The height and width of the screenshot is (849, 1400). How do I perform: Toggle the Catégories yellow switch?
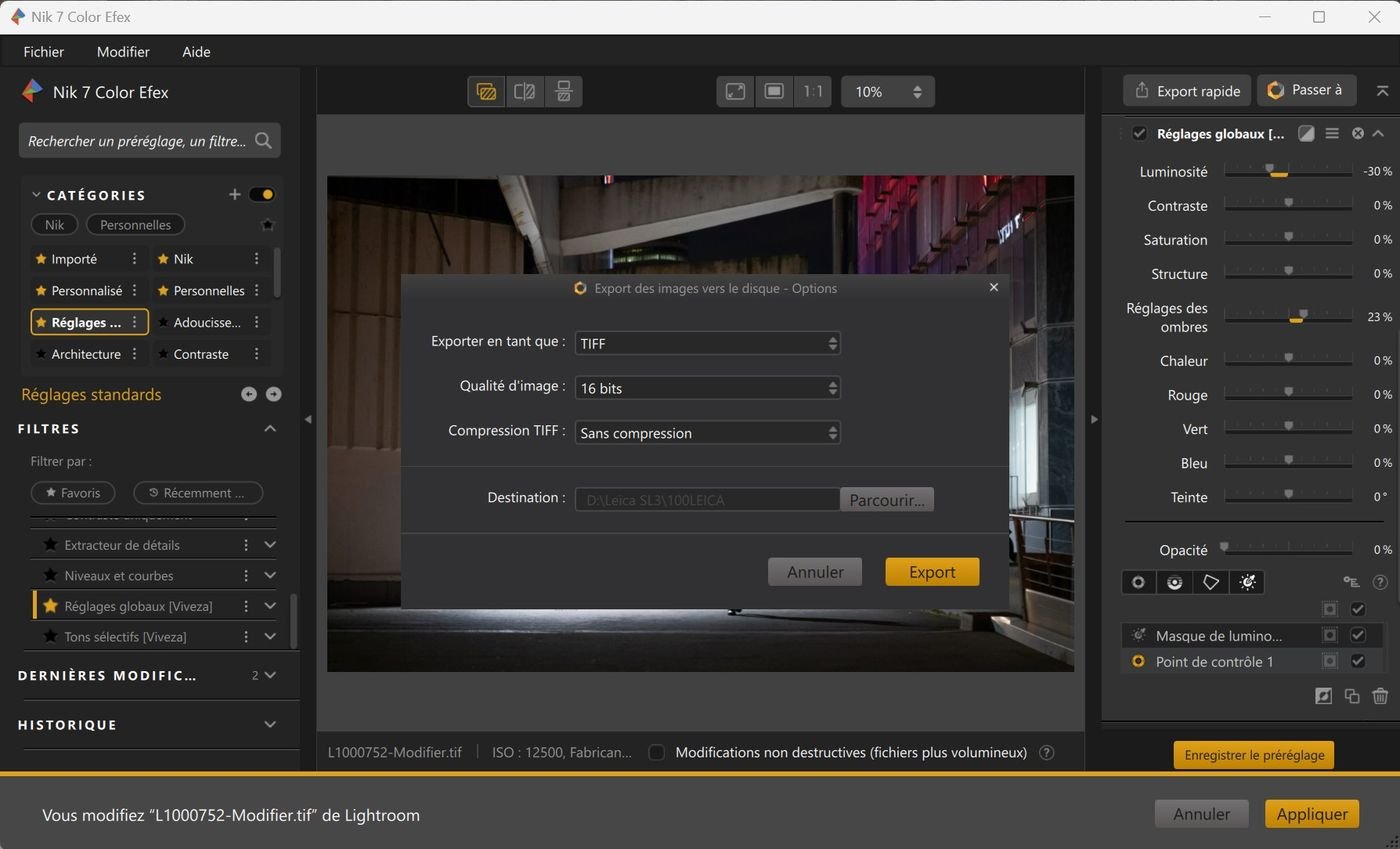tap(262, 194)
